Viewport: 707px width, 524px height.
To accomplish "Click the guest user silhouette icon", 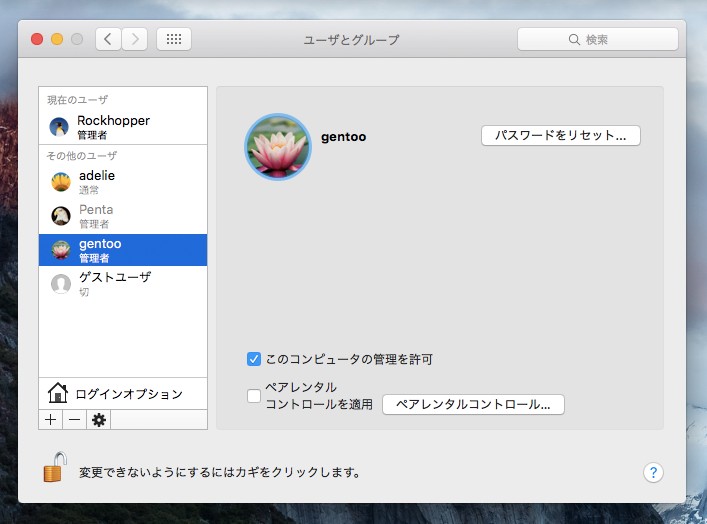I will [x=61, y=284].
